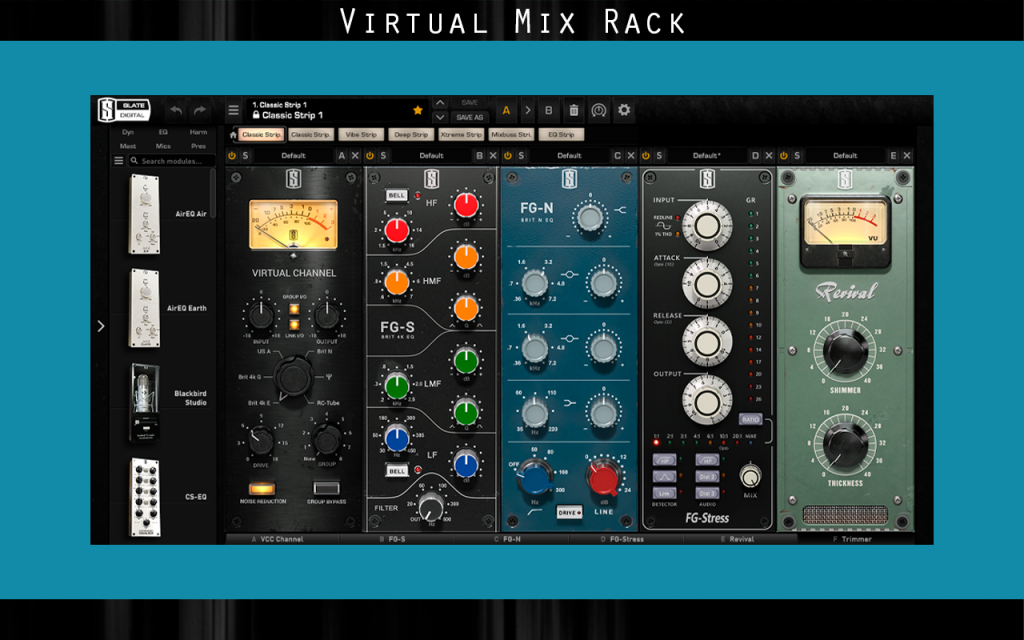Remove the Revival module with slot E's X

pos(906,155)
